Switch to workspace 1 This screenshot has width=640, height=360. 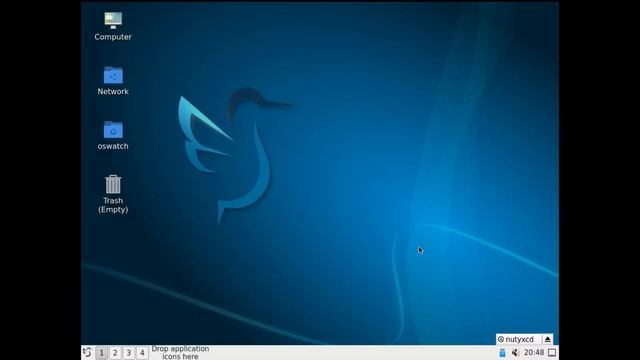pos(101,353)
